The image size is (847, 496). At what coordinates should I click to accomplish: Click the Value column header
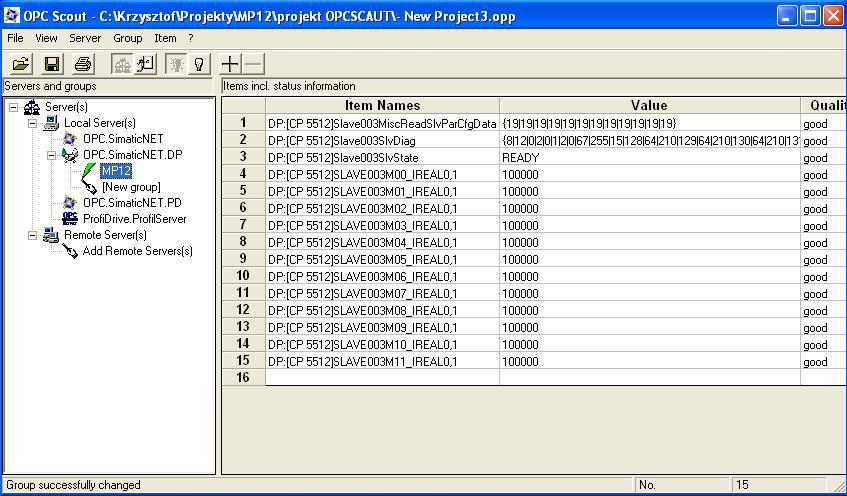(649, 105)
